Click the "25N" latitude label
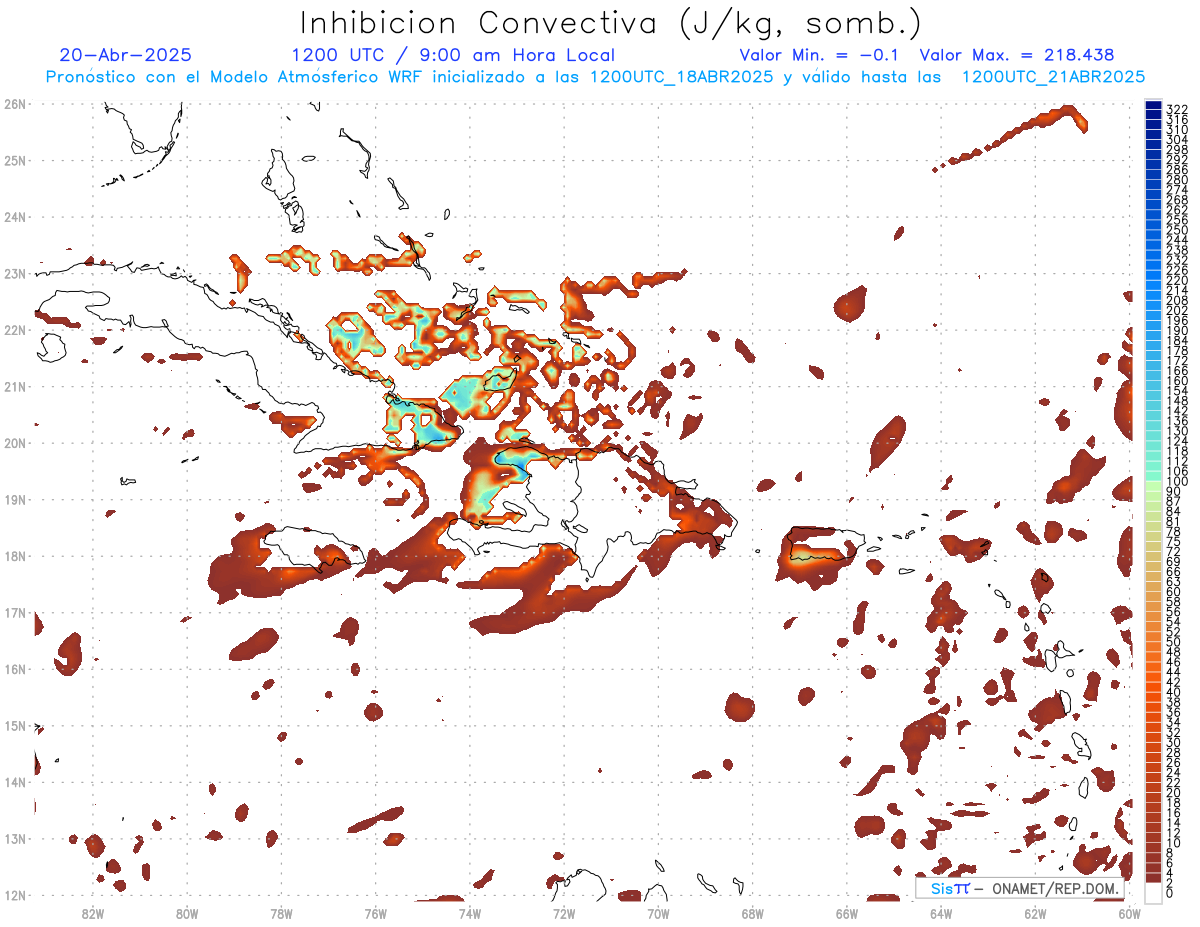Screen dimensions: 1200x927 (14, 160)
